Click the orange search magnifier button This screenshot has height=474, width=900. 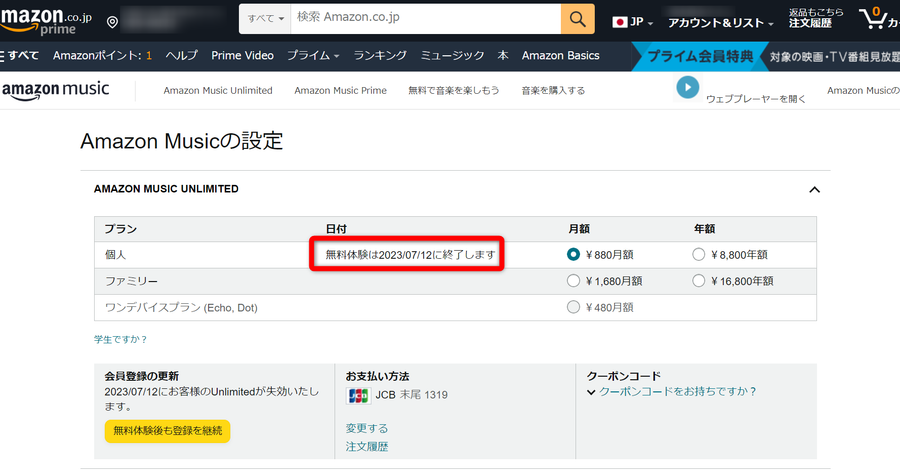(x=577, y=19)
